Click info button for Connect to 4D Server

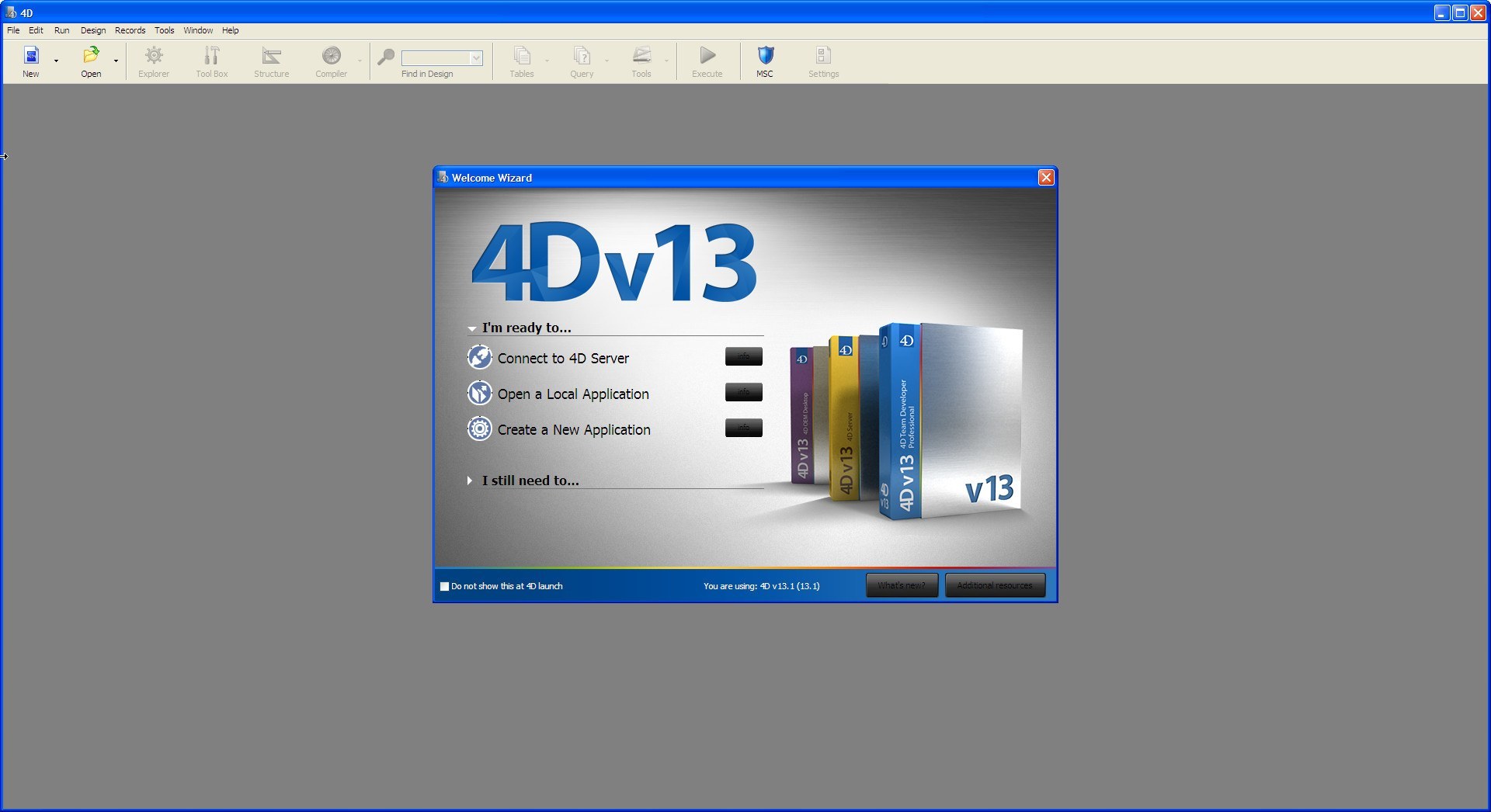pos(744,356)
